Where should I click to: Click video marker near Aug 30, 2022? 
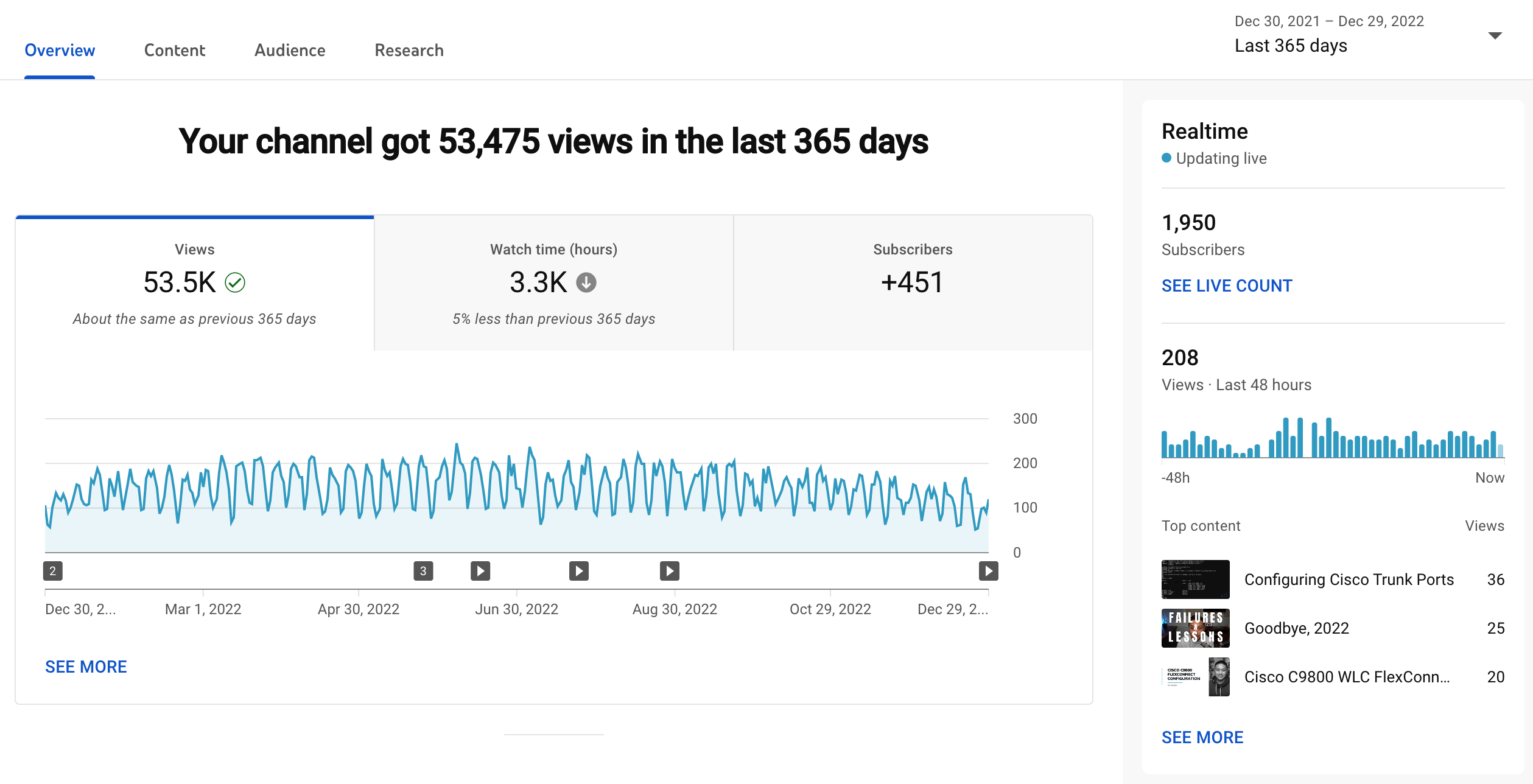(x=670, y=571)
